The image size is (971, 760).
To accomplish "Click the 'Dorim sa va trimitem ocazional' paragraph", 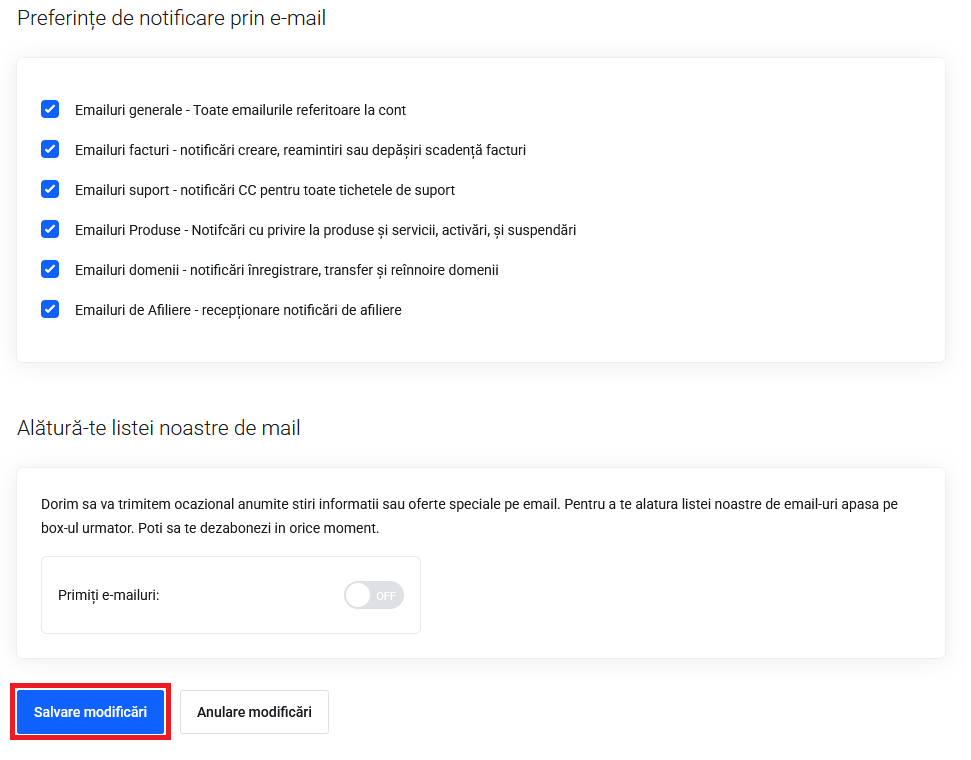I will [x=469, y=516].
